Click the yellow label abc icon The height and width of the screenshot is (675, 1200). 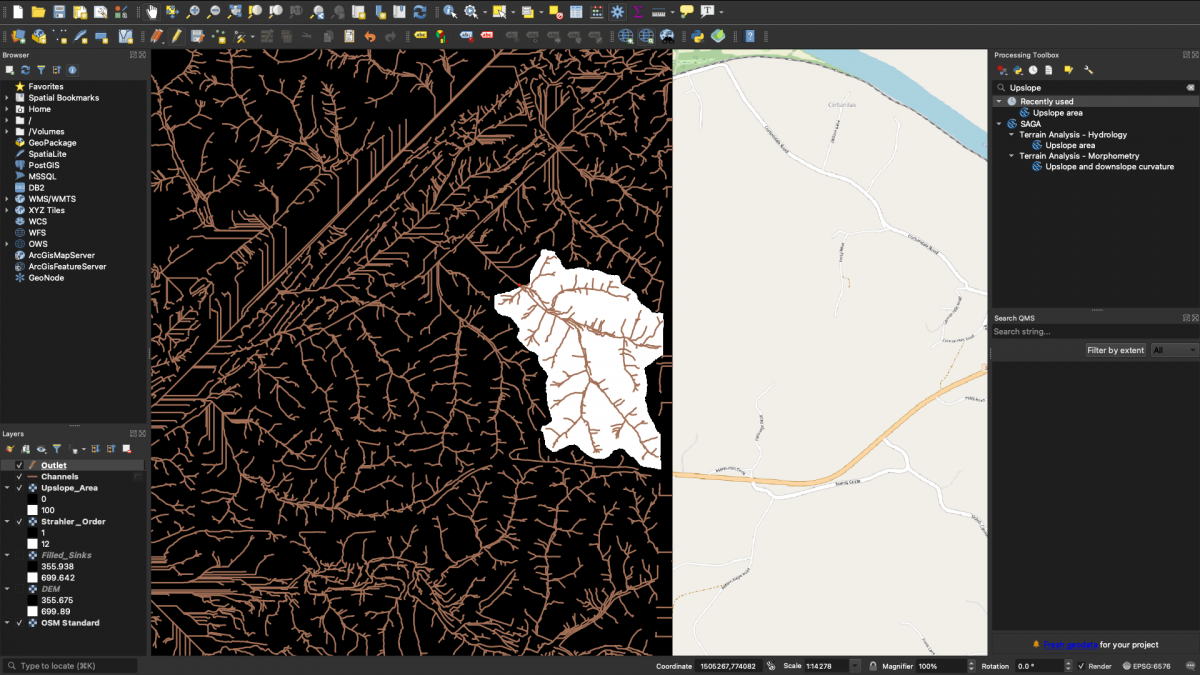(421, 36)
